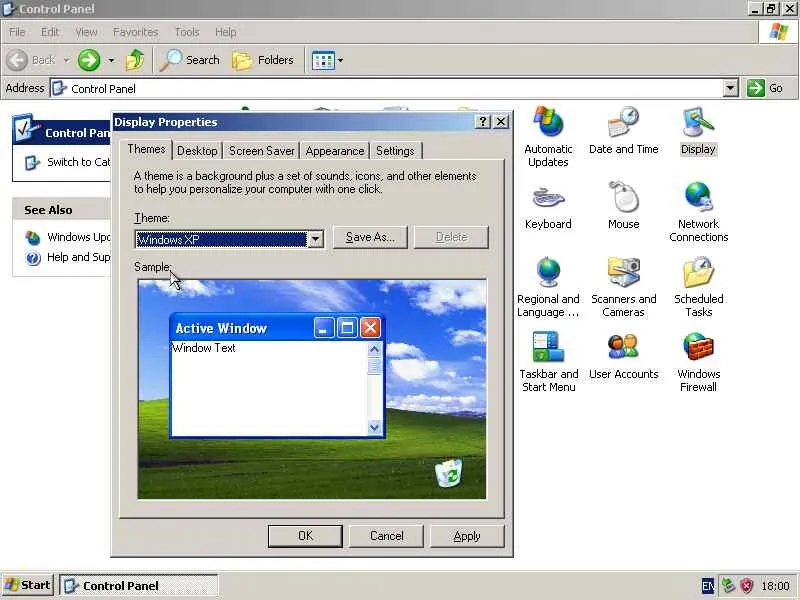
Task: Open the Date and Time icon
Action: coord(623,122)
